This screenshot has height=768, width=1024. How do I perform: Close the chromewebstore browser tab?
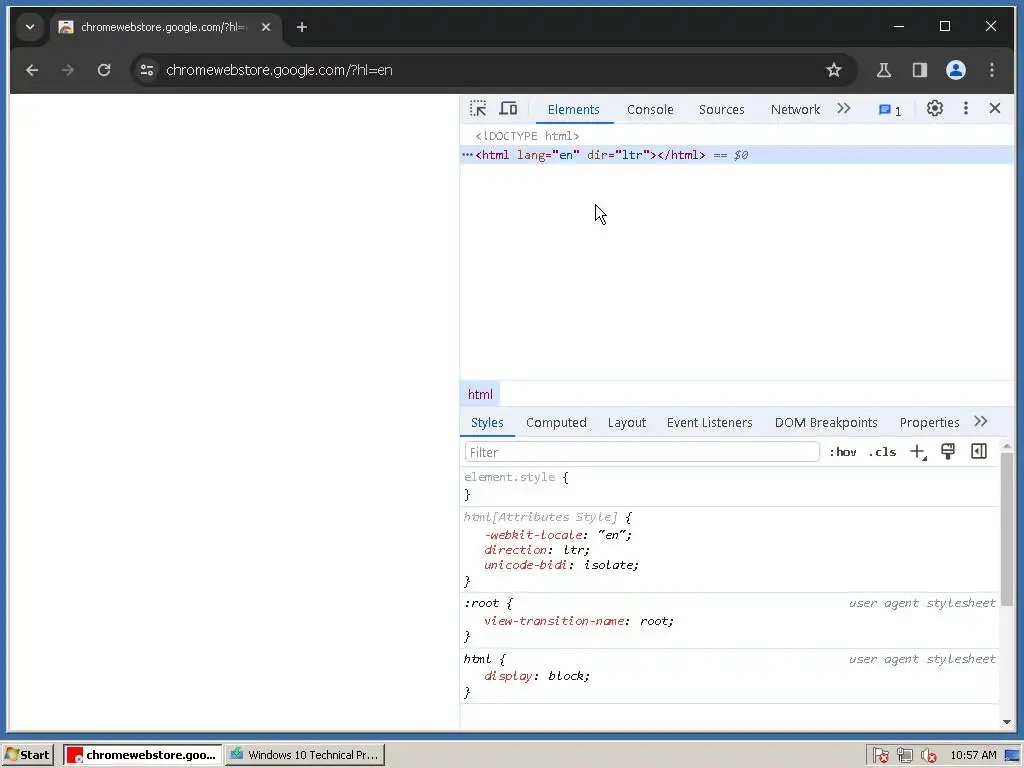pos(266,27)
